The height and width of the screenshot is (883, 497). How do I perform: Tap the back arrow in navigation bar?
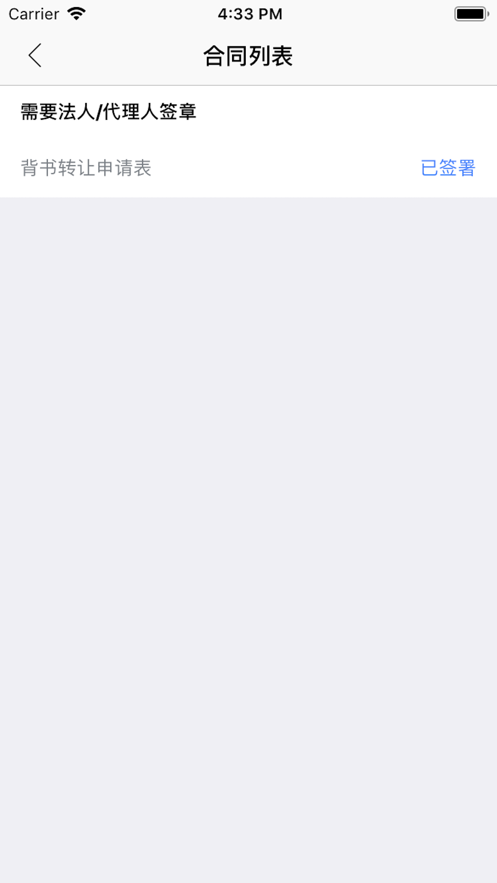point(35,56)
